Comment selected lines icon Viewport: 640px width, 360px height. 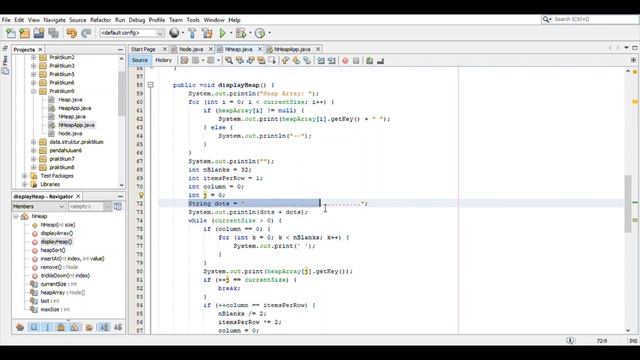[369, 60]
